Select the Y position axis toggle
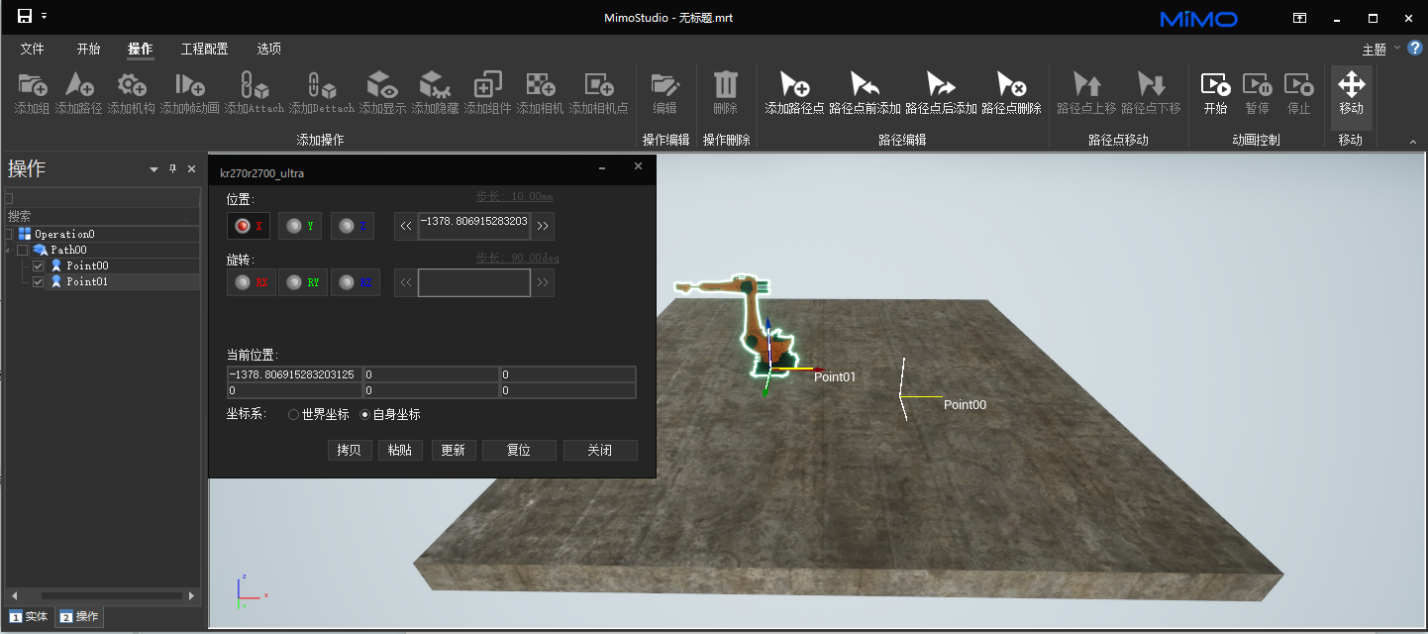Screen dimensions: 1428x634 300,226
